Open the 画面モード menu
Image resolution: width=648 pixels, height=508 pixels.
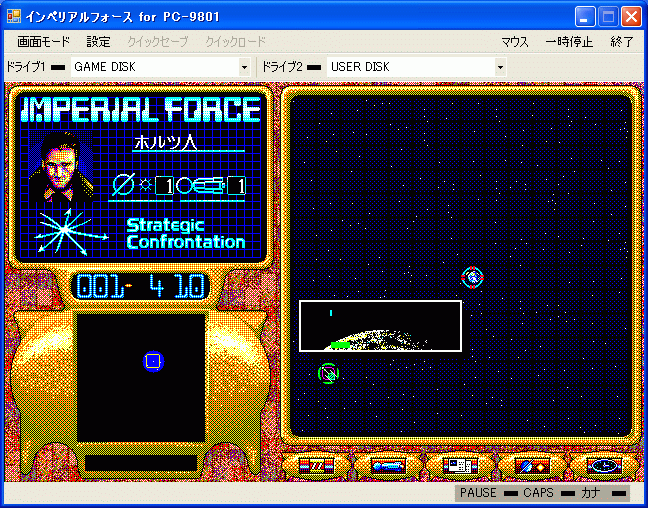click(x=43, y=42)
